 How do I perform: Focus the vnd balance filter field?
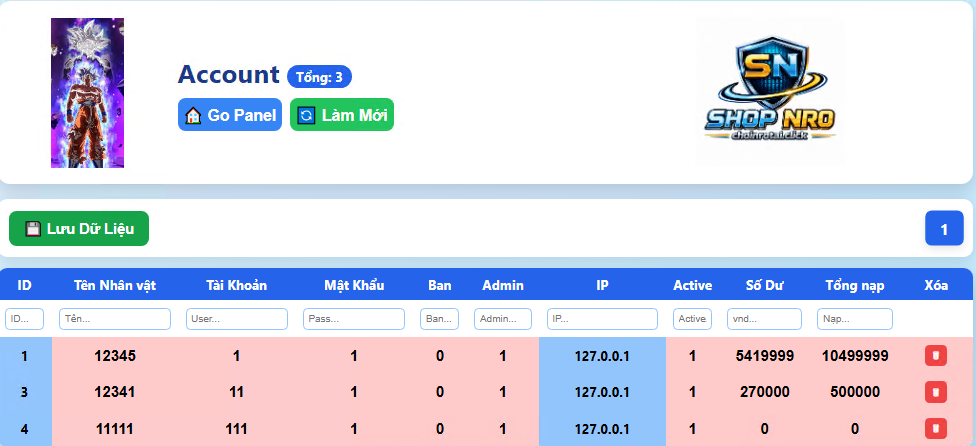pos(764,319)
